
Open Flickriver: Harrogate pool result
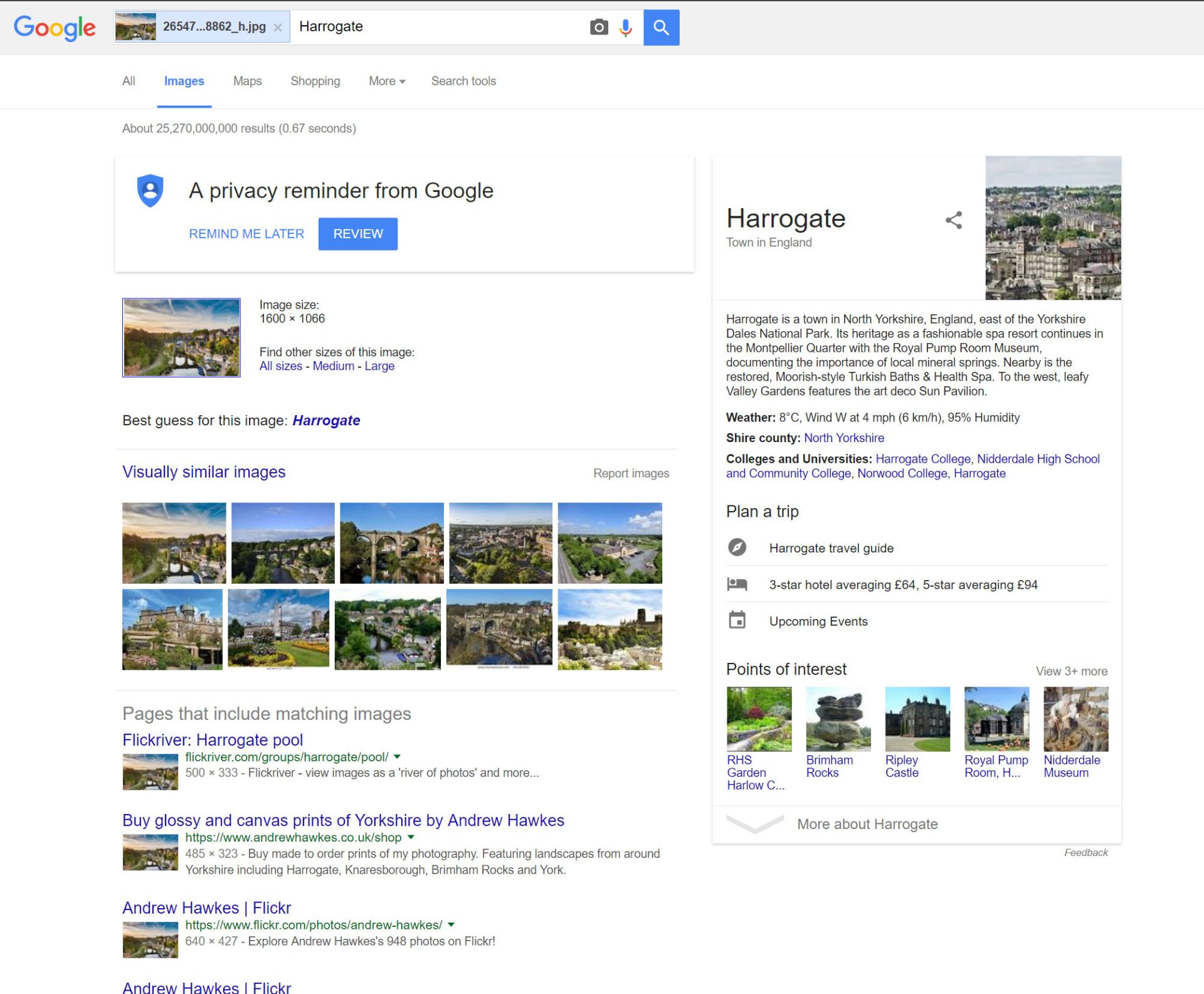[x=213, y=740]
